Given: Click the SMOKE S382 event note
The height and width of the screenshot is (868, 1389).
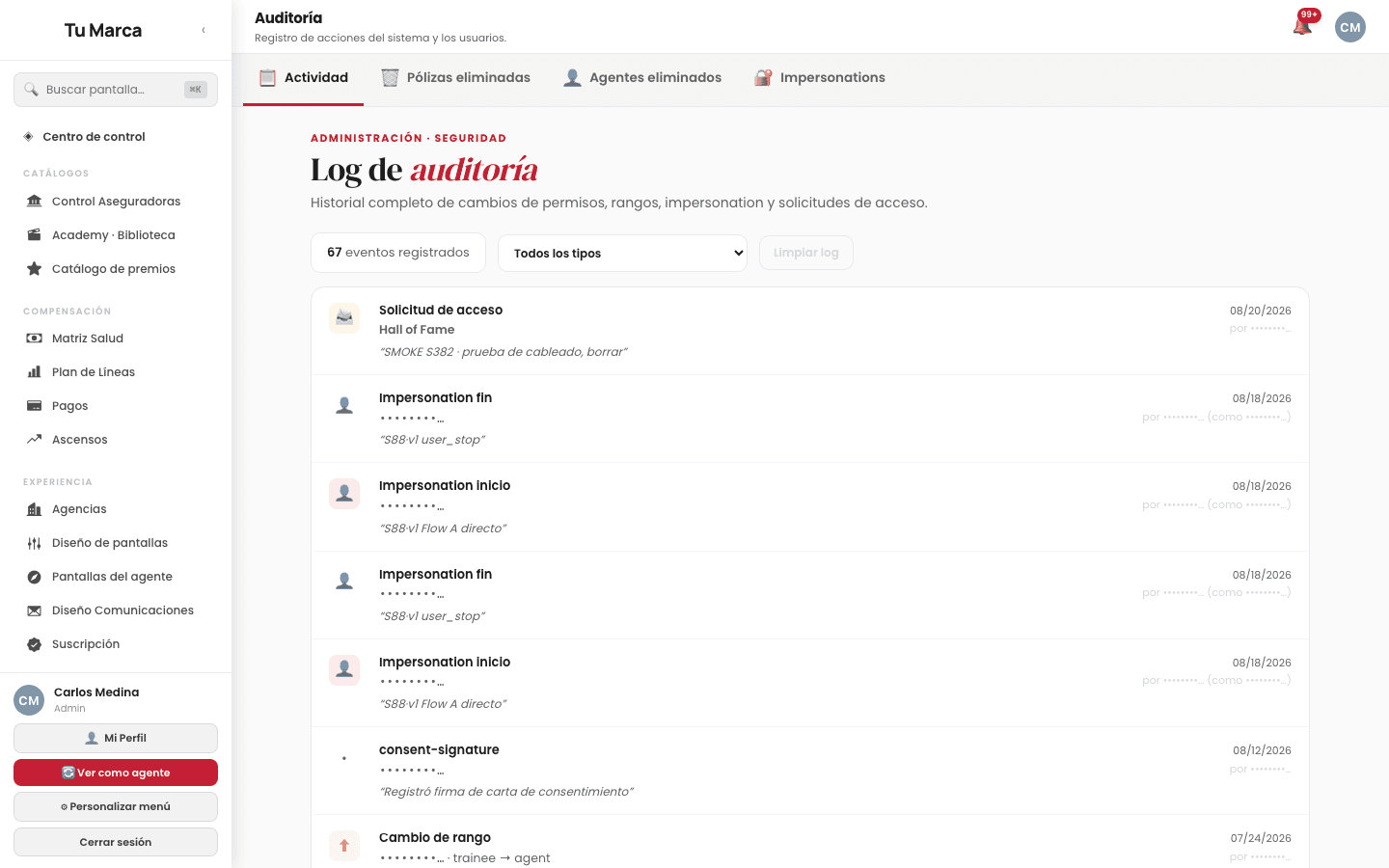Looking at the screenshot, I should pos(504,352).
